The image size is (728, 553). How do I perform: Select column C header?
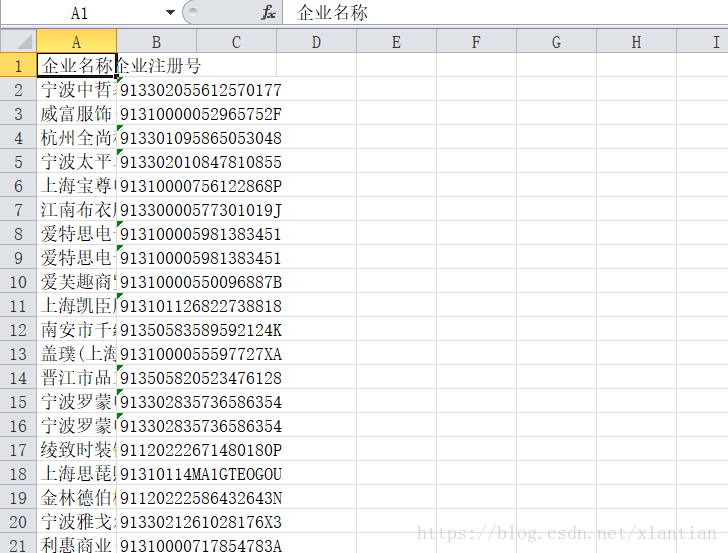coord(236,42)
